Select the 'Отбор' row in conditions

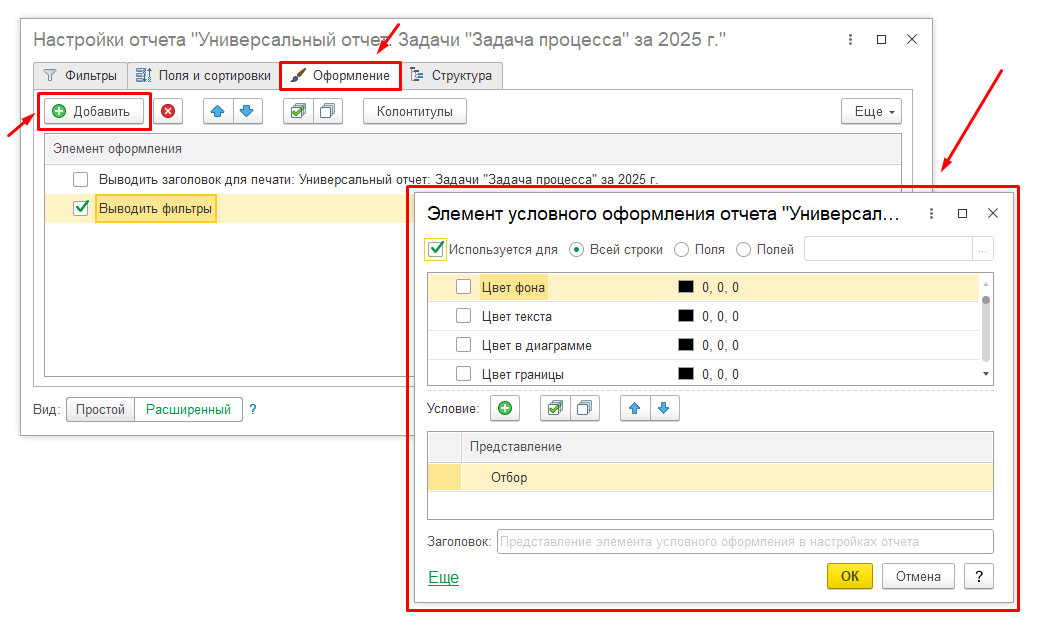click(x=710, y=477)
